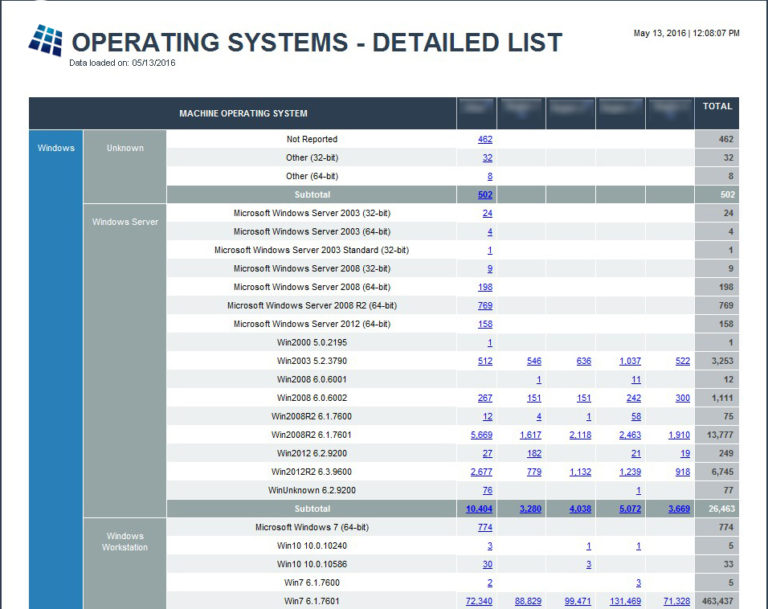Open the 182 link in Win2012 6.2.9200 row

pos(534,454)
